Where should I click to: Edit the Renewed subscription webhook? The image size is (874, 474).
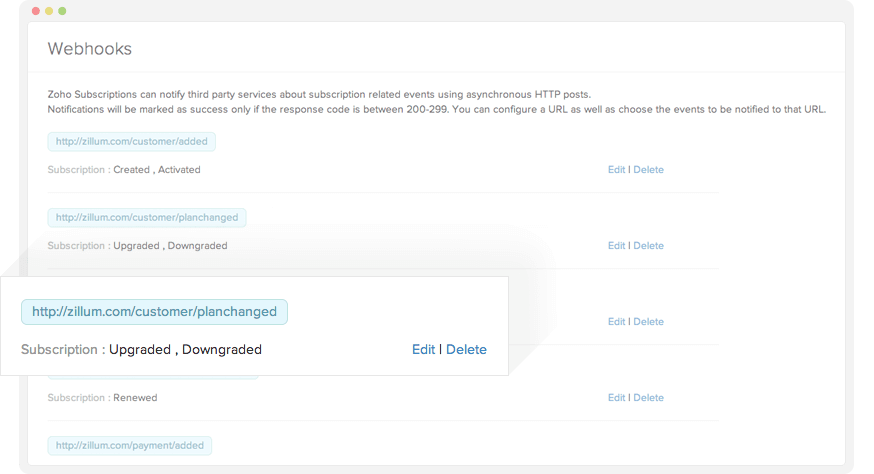click(x=616, y=398)
